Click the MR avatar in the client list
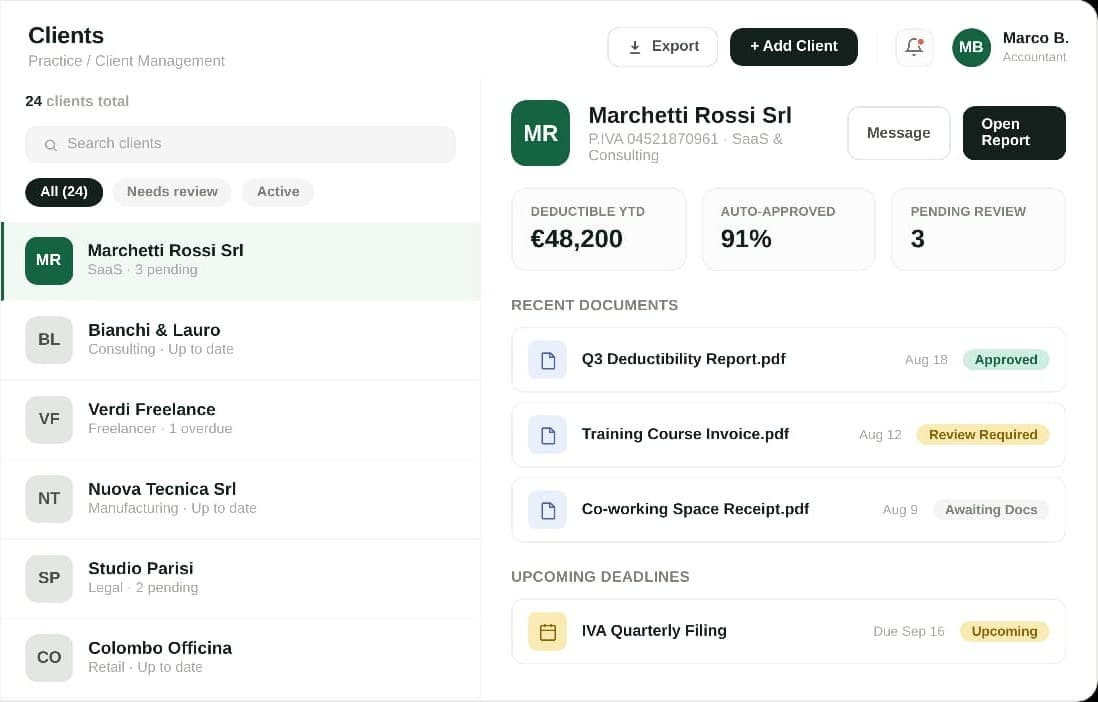The height and width of the screenshot is (702, 1098). pos(49,261)
